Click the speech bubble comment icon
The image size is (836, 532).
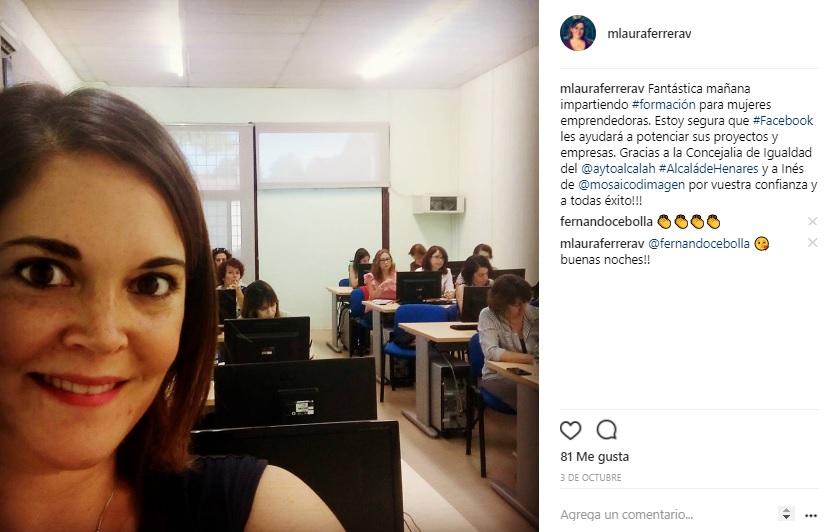coord(607,430)
